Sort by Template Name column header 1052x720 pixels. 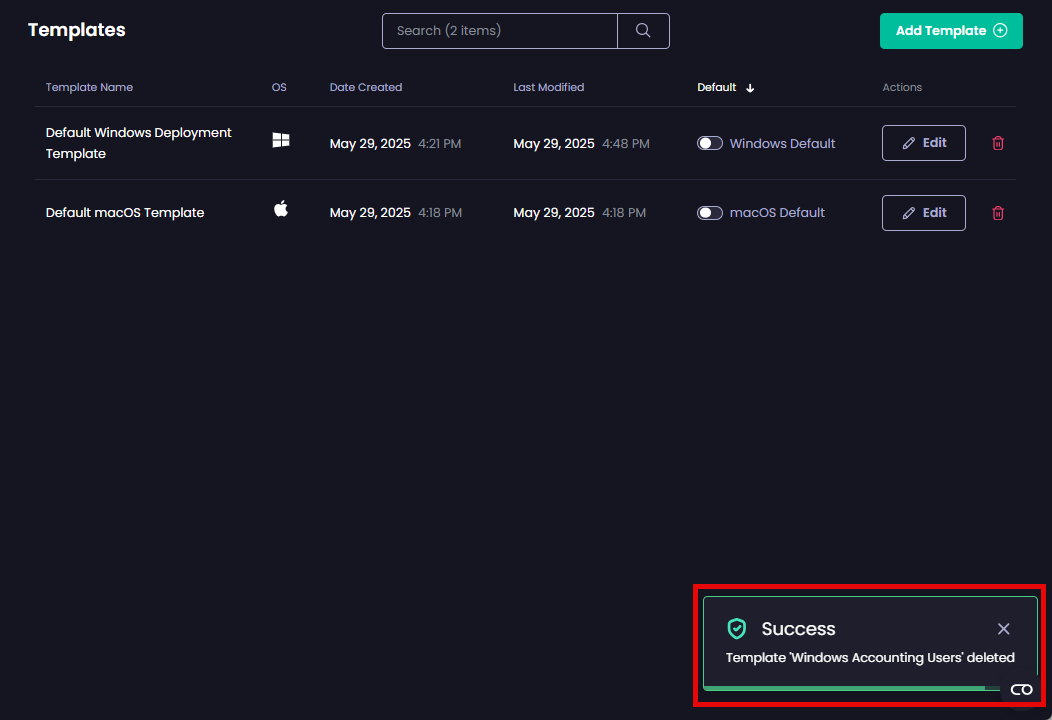(89, 87)
